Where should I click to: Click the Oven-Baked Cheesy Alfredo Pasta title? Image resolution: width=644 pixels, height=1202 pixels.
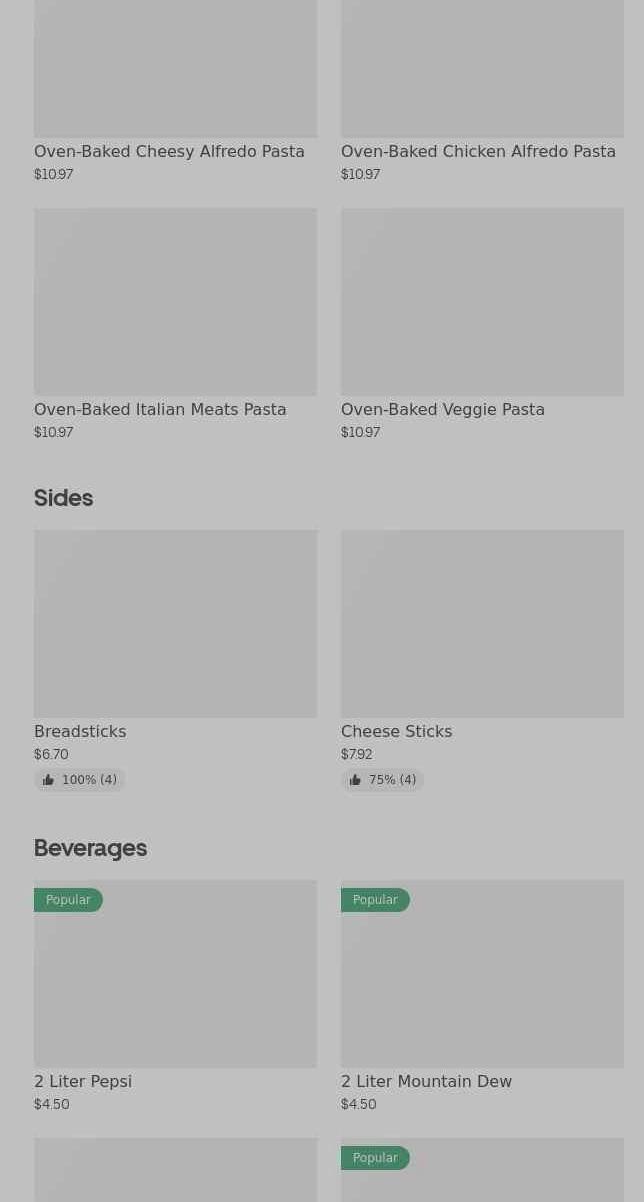(x=169, y=152)
